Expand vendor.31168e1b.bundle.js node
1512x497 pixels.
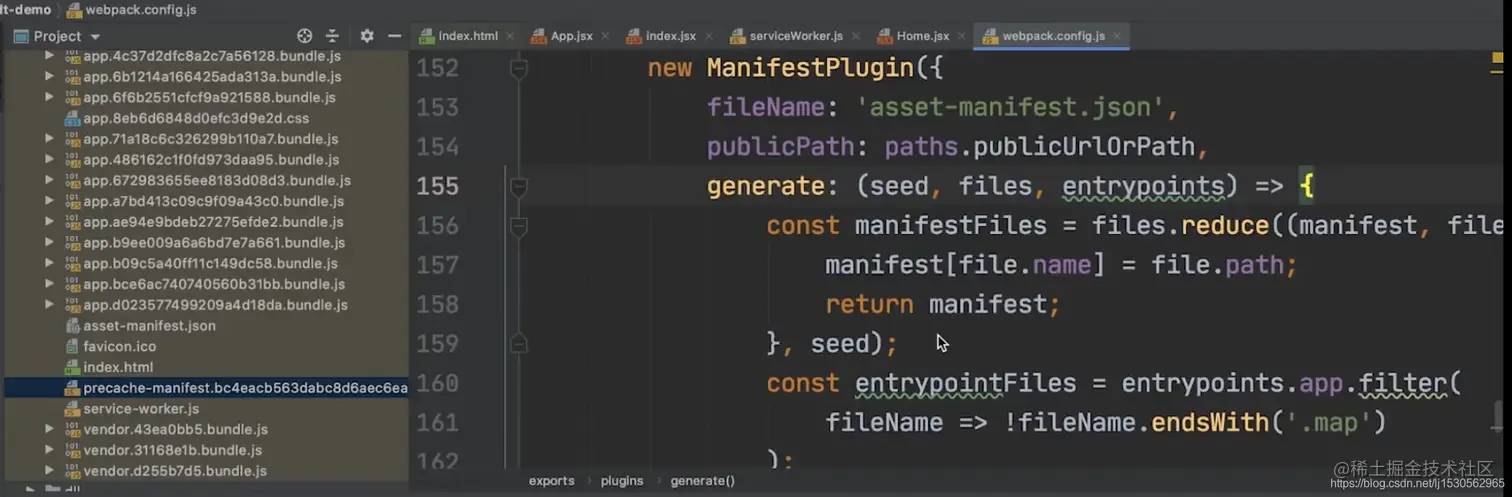pyautogui.click(x=49, y=450)
